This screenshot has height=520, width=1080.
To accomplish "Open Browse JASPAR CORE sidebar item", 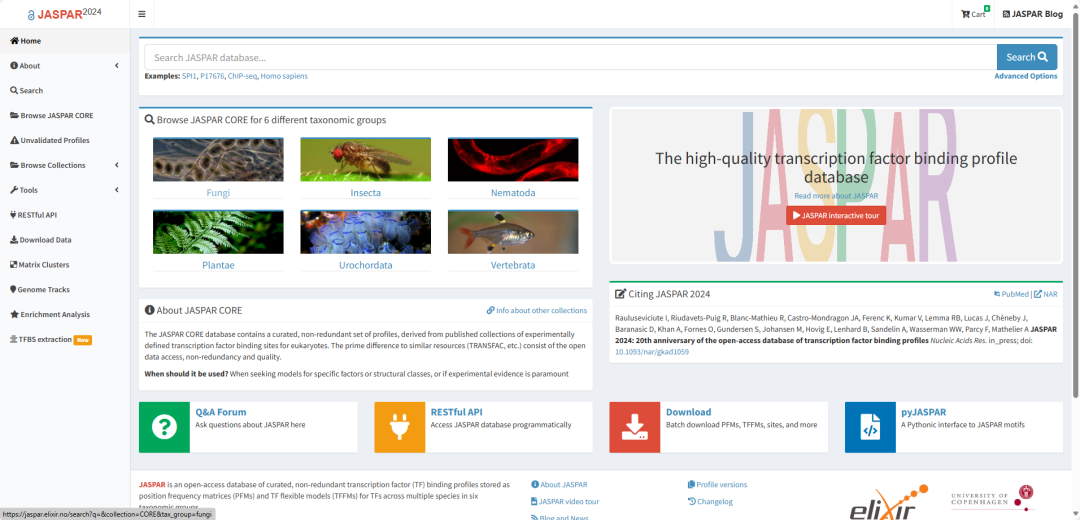I will pos(65,115).
